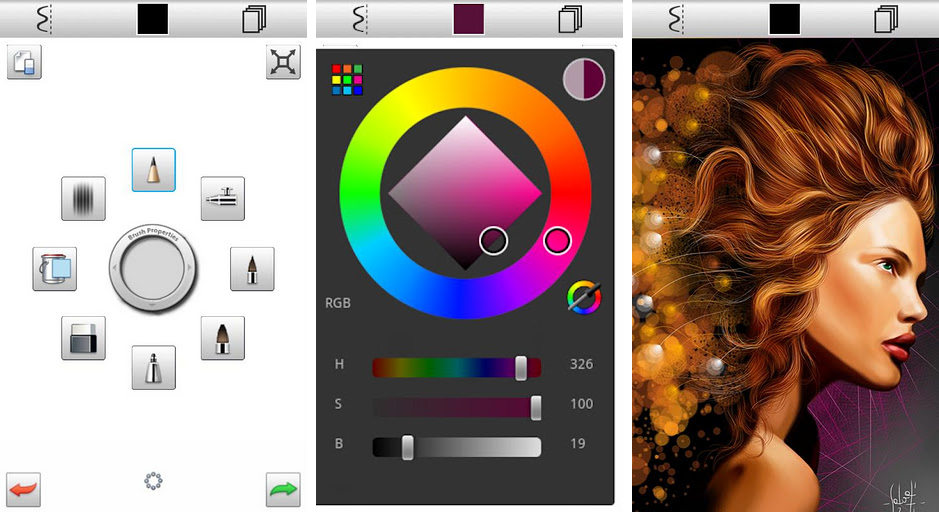Choose the fine-tip ink pen brush

click(252, 269)
